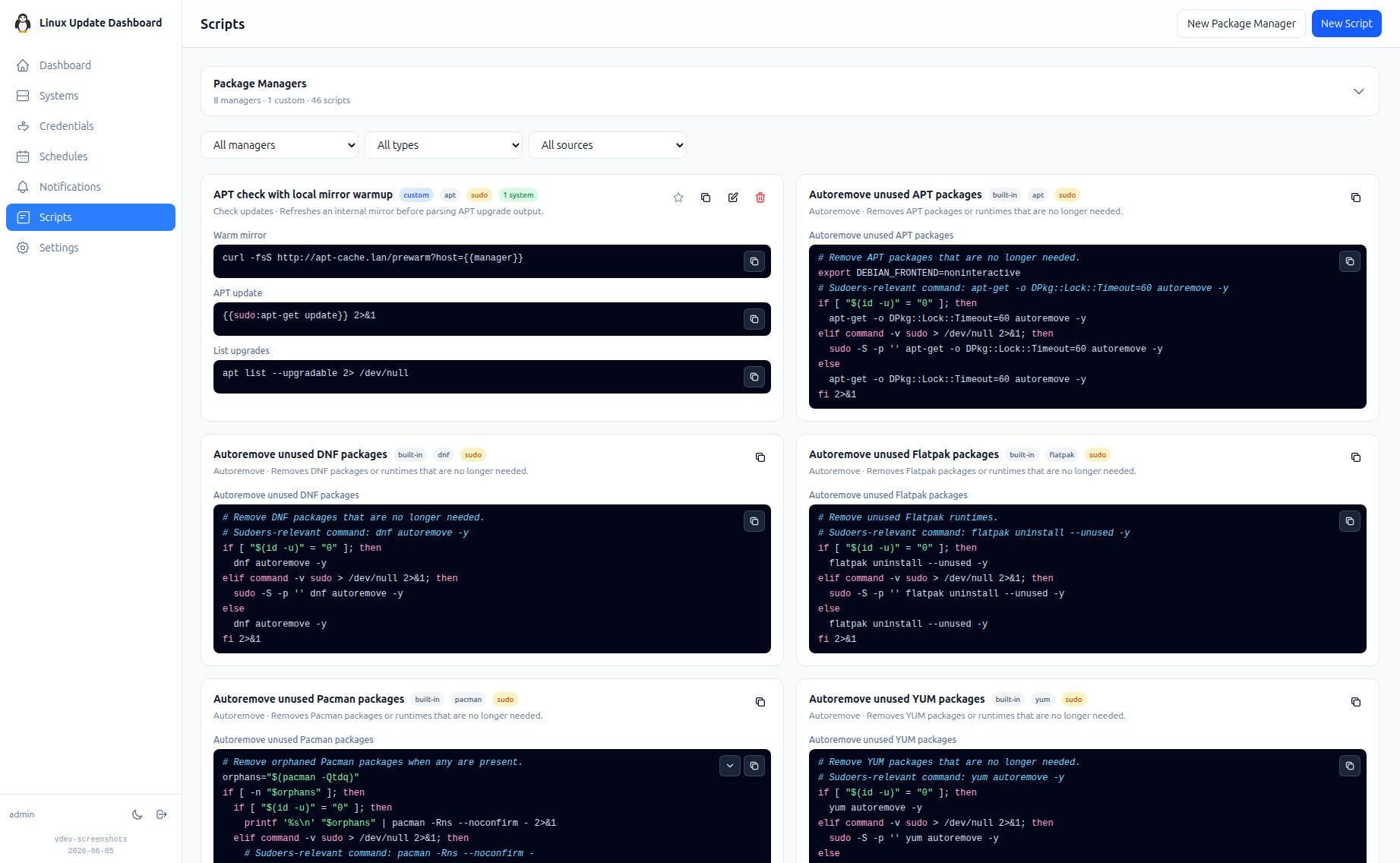Click the sudo tag on APT check script

click(479, 195)
